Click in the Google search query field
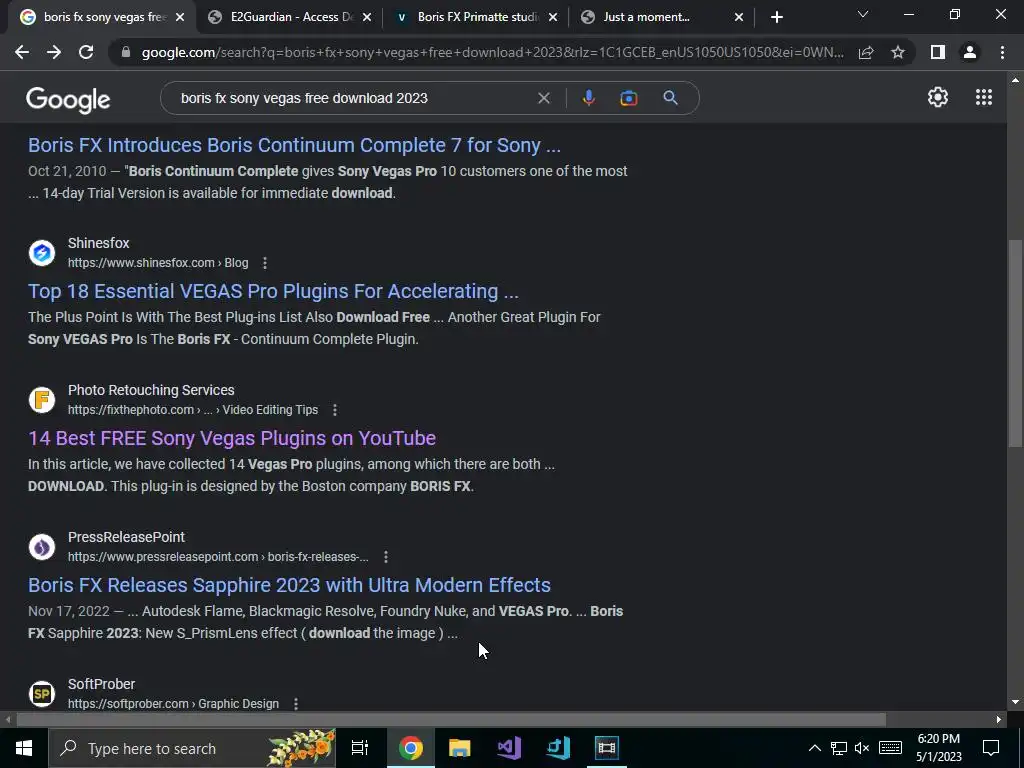1024x768 pixels. (x=353, y=98)
